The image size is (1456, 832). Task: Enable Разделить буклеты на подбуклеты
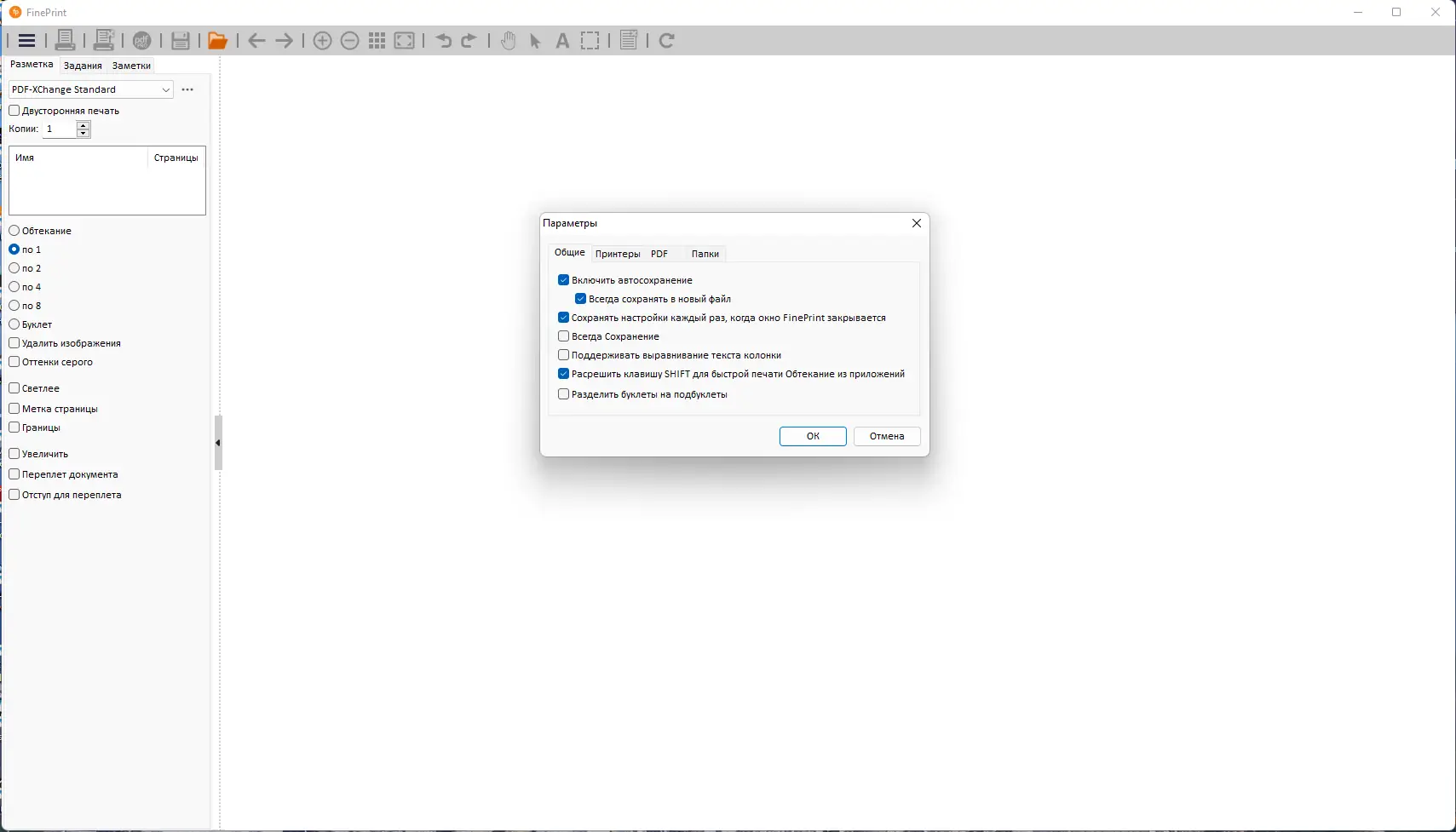[564, 393]
